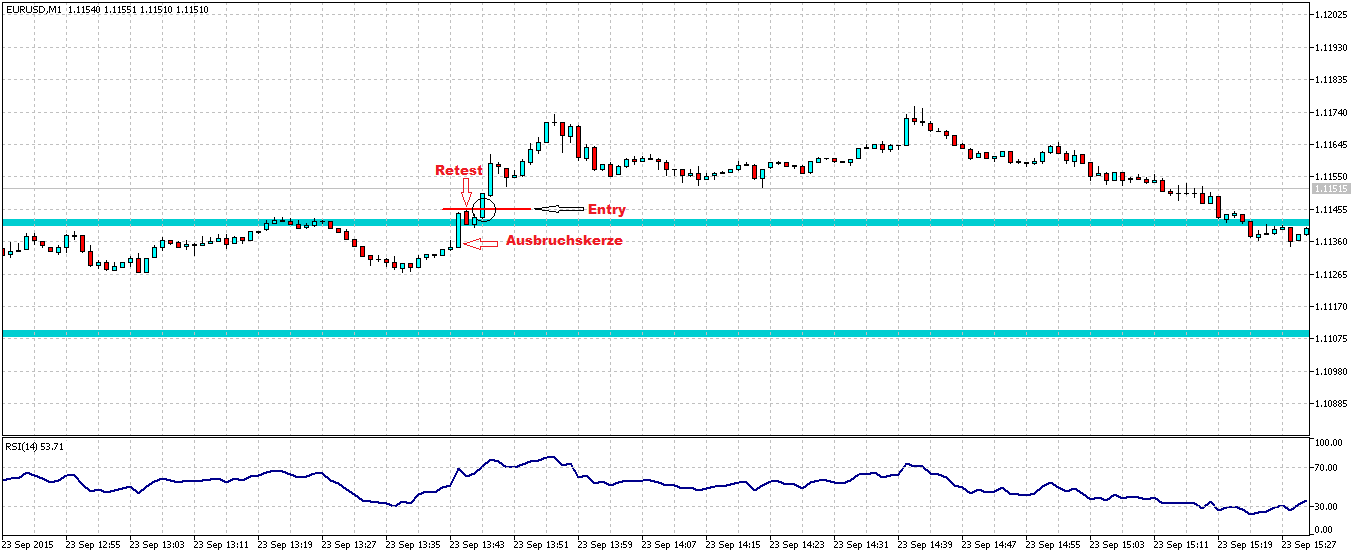Select the Ausbruchskerze text annotation

click(x=564, y=241)
